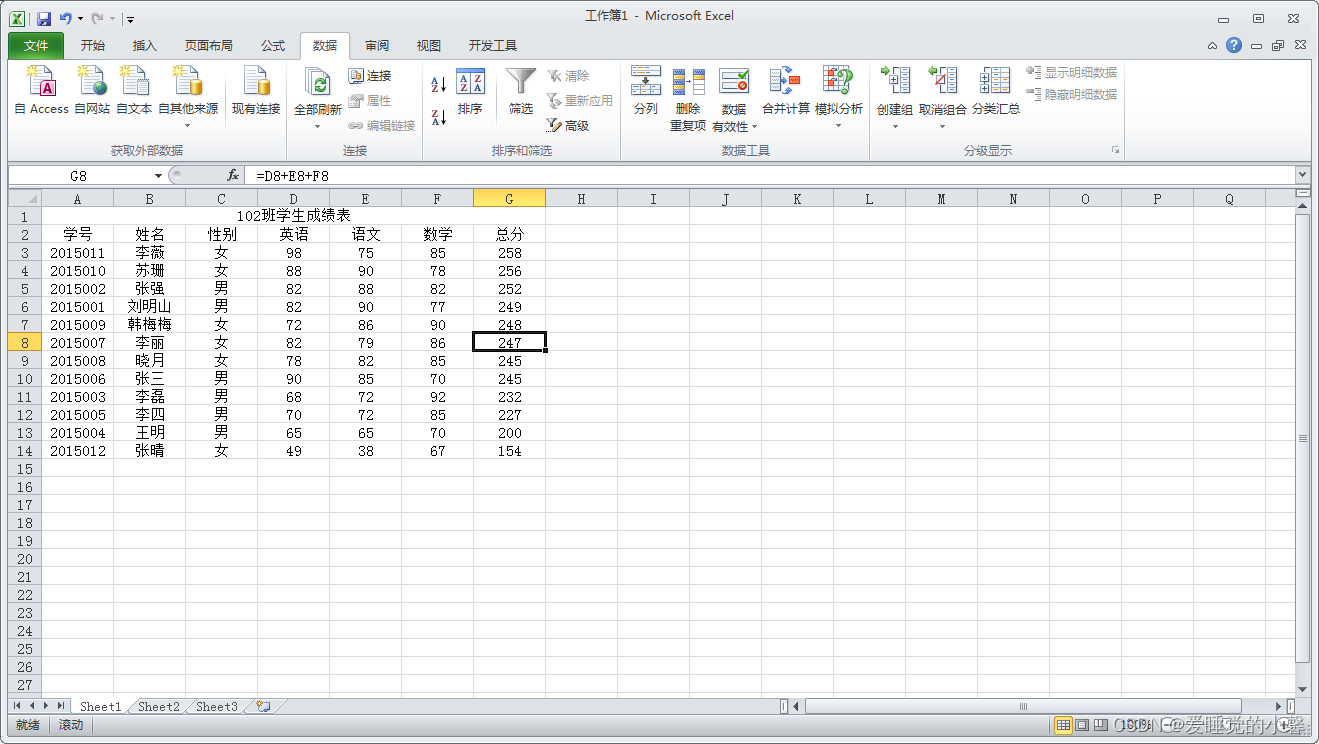Viewport: 1319px width, 744px height.
Task: Click 隐藏明细数据 (Hide Detail) button
Action: 1072,94
